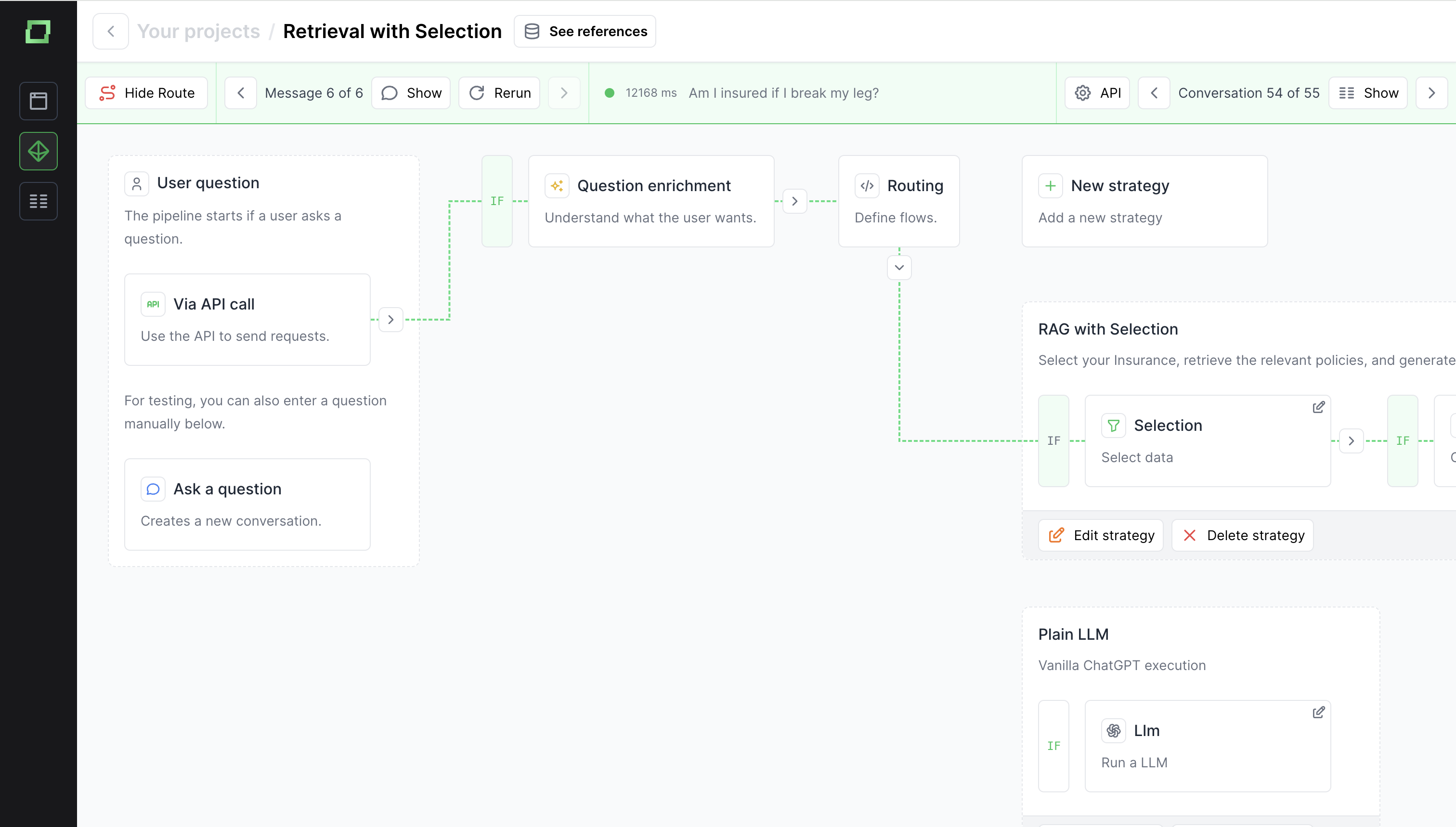
Task: Rerun the current message
Action: click(x=499, y=92)
